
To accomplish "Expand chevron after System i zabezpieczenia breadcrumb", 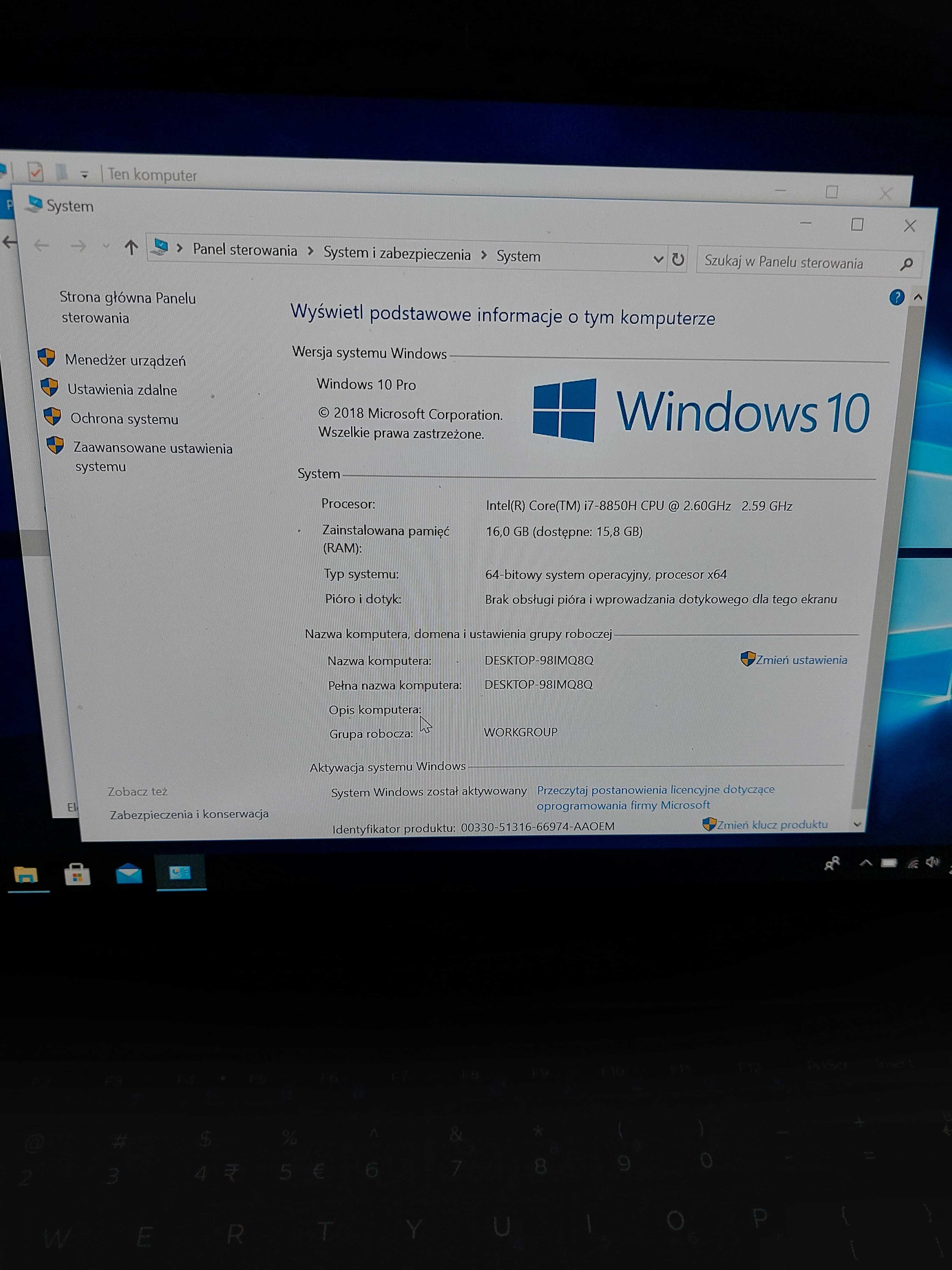I will 484,255.
